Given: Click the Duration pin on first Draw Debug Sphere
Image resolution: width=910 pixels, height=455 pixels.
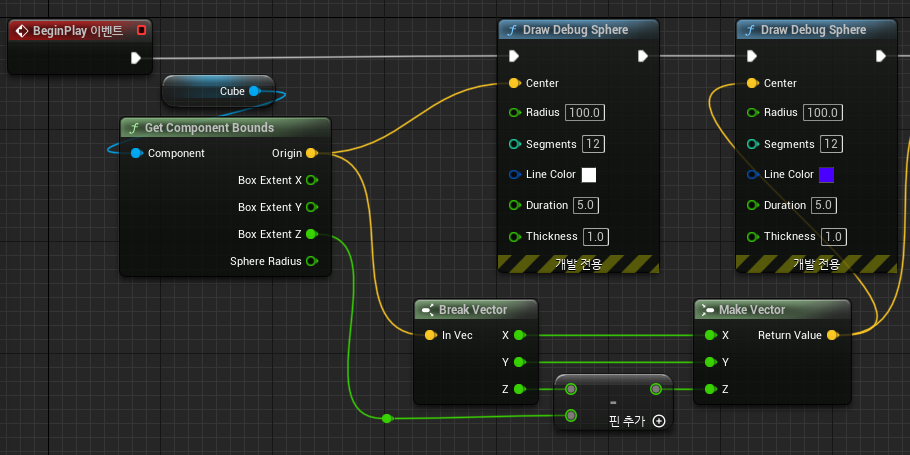Looking at the screenshot, I should (514, 205).
